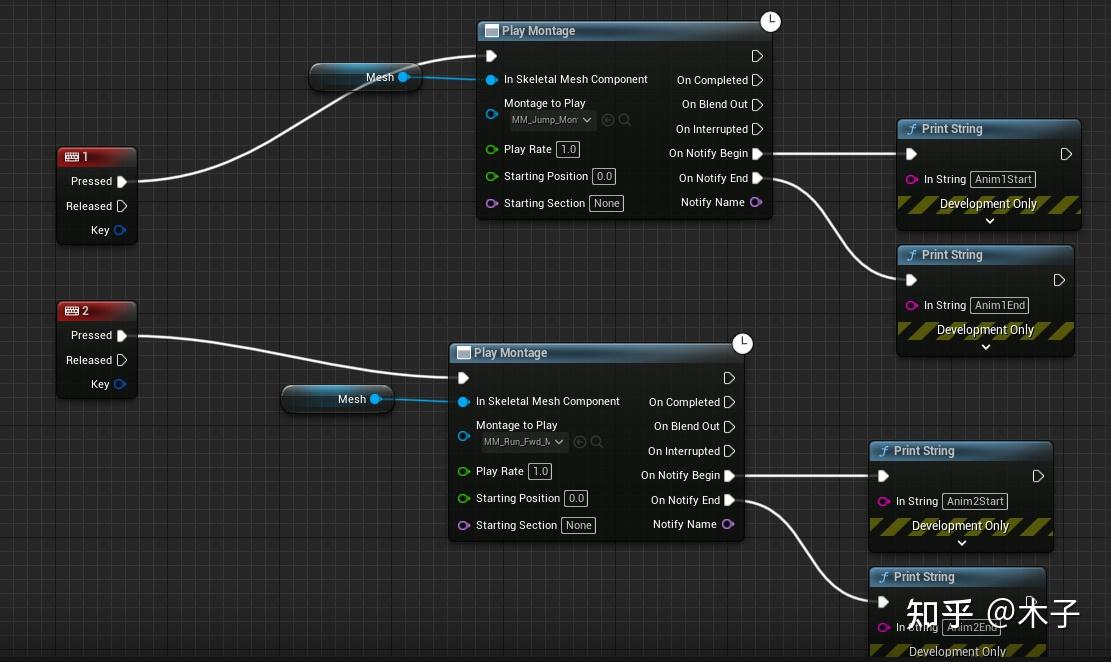Click the Play Rate field on the top Play Montage

(x=568, y=149)
